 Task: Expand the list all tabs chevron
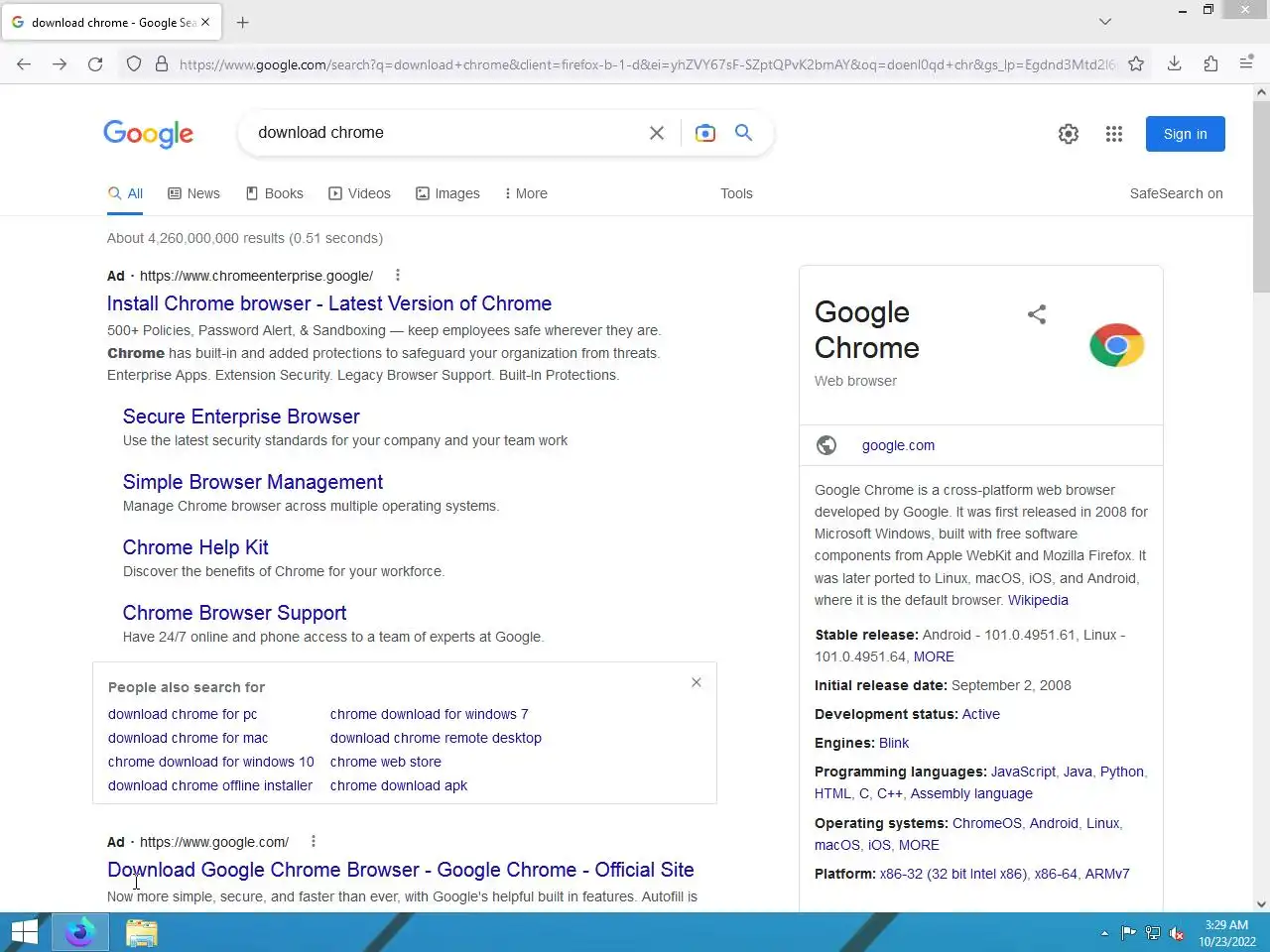[1105, 22]
